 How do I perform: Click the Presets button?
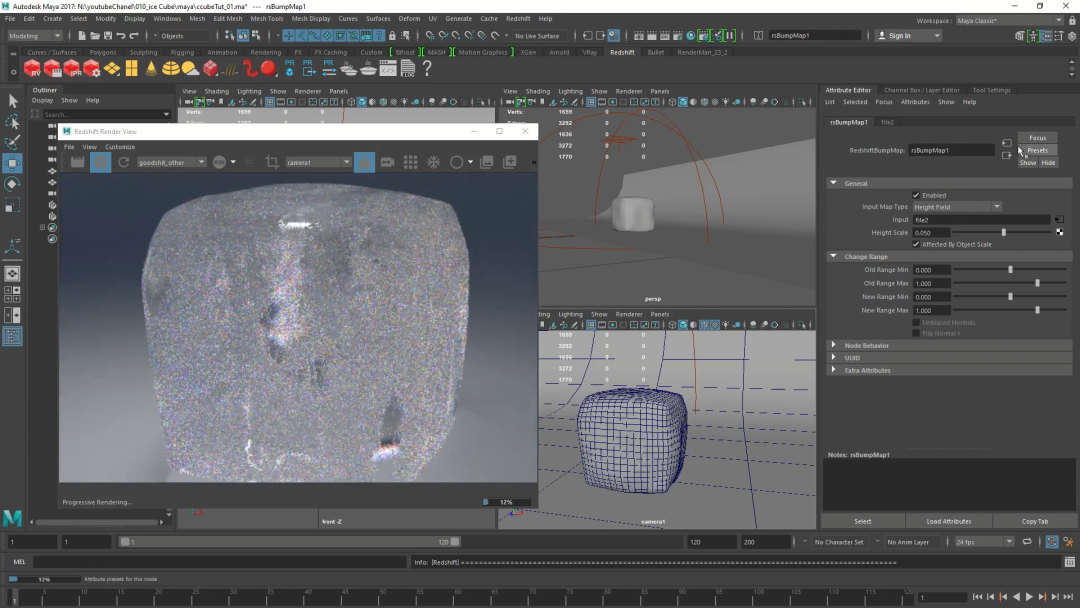pyautogui.click(x=1037, y=150)
